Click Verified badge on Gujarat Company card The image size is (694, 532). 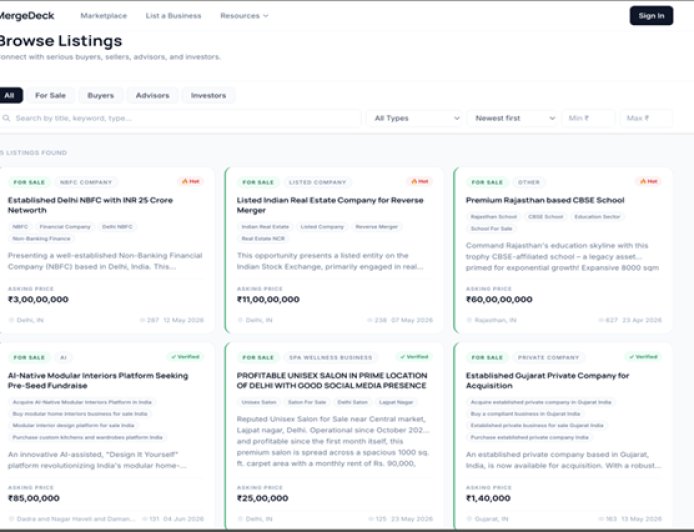click(643, 356)
